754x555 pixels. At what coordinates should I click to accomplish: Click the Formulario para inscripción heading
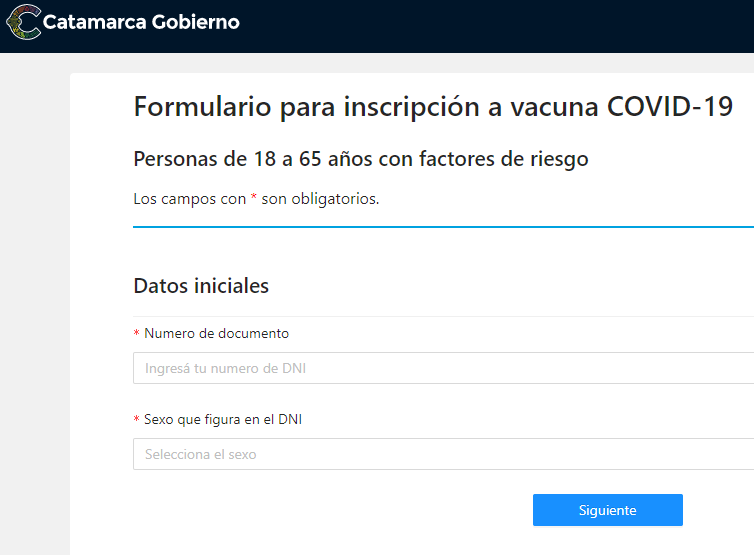coord(433,107)
